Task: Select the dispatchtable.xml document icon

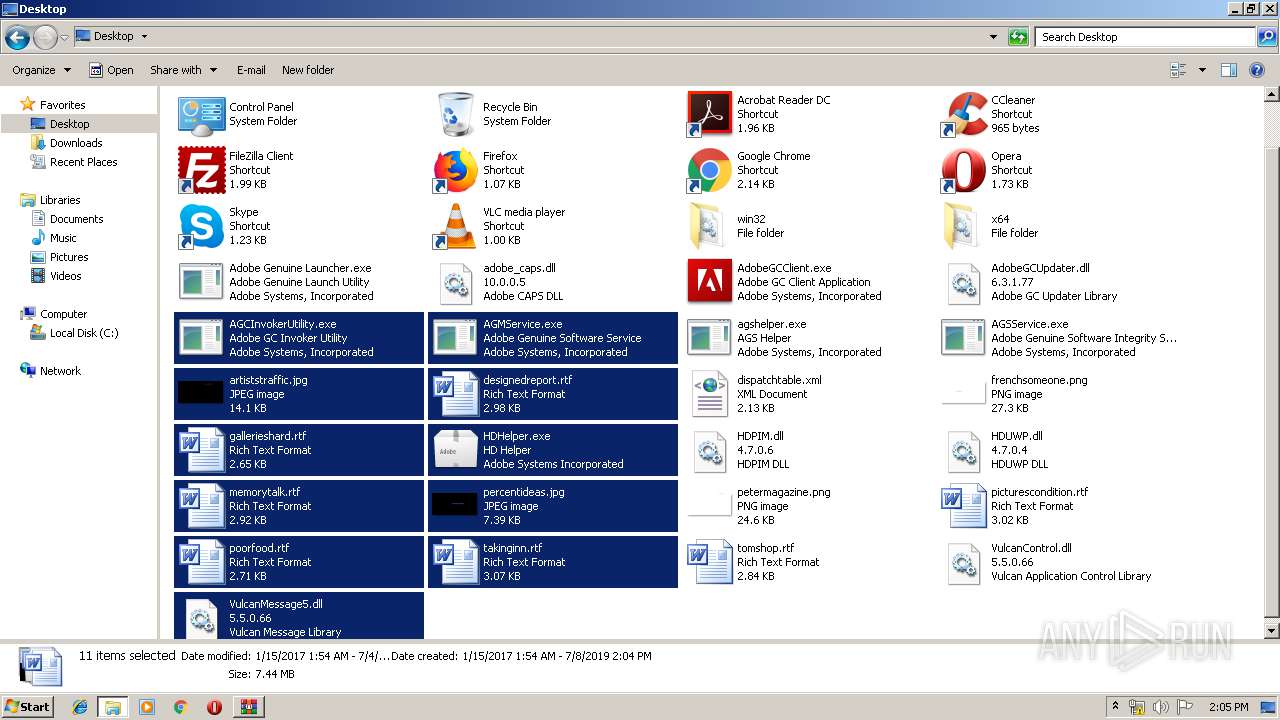Action: (x=709, y=394)
